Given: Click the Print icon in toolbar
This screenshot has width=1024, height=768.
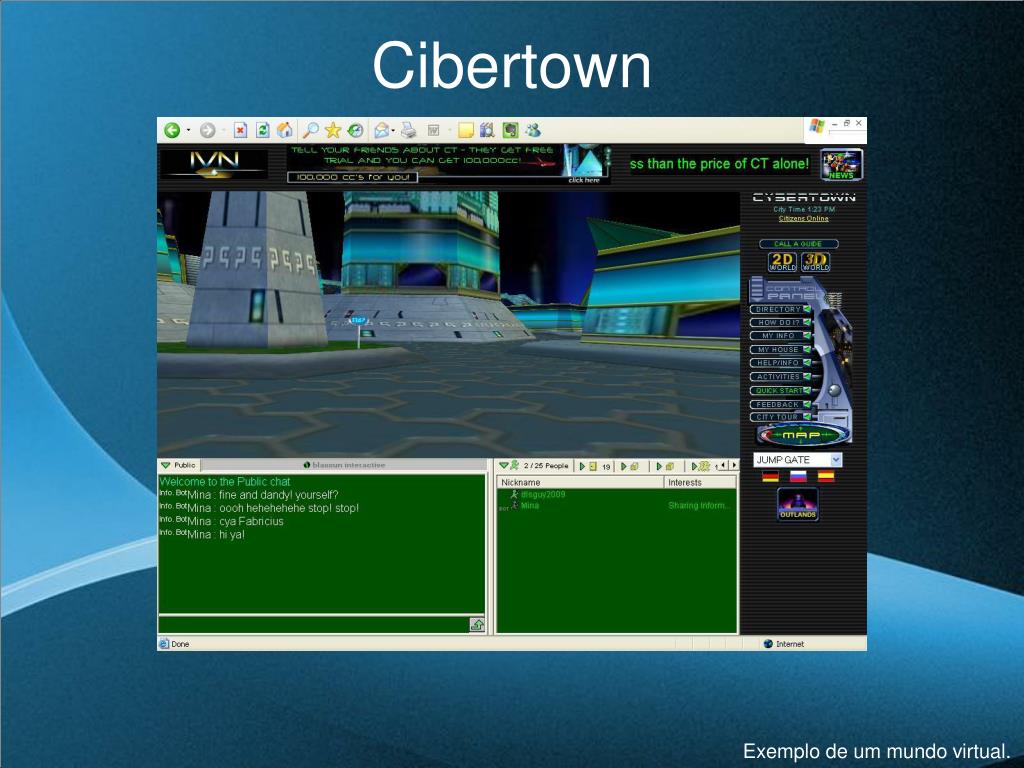Looking at the screenshot, I should [408, 131].
